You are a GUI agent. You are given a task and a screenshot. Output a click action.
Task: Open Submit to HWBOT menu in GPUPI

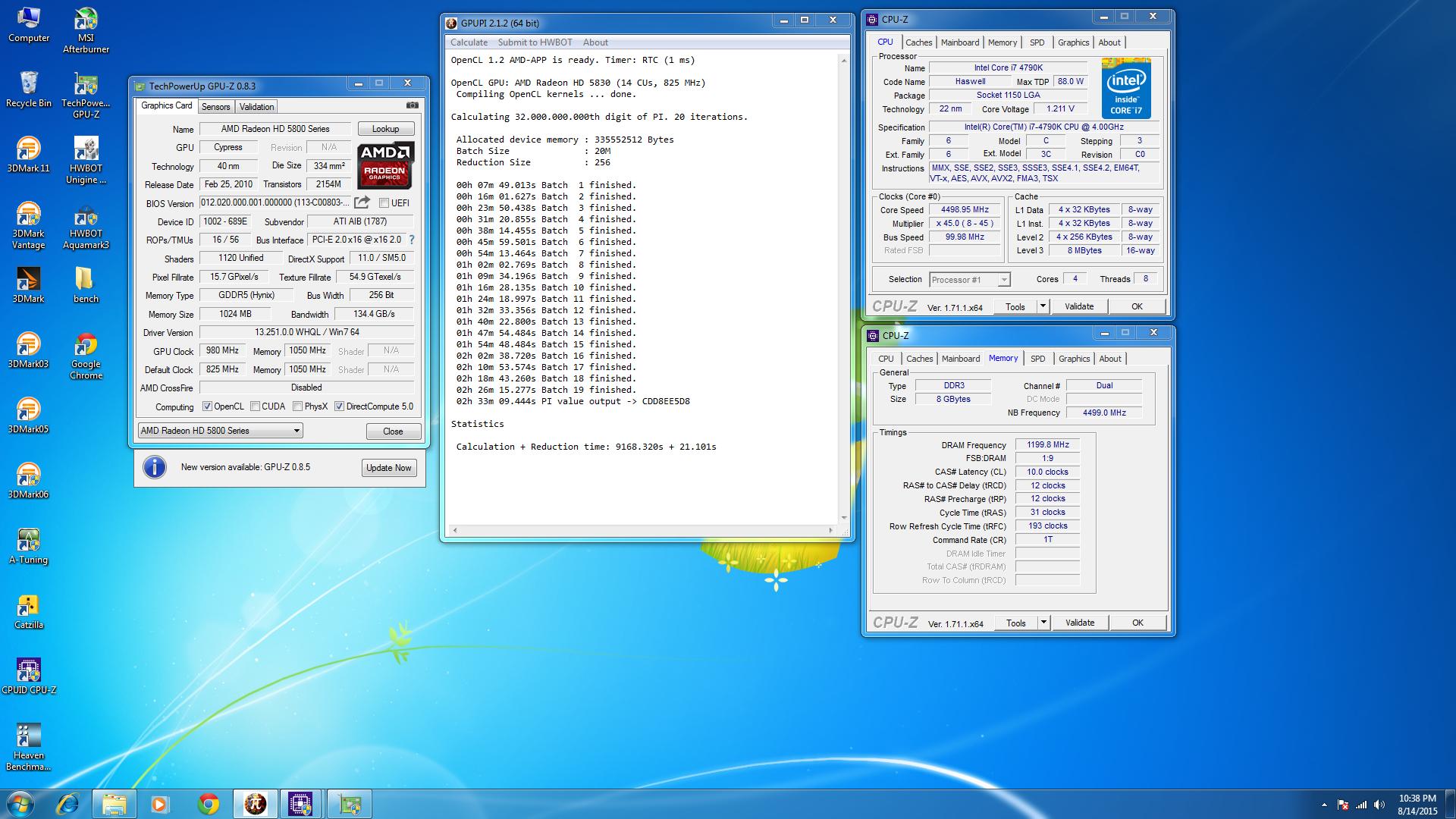[x=535, y=42]
